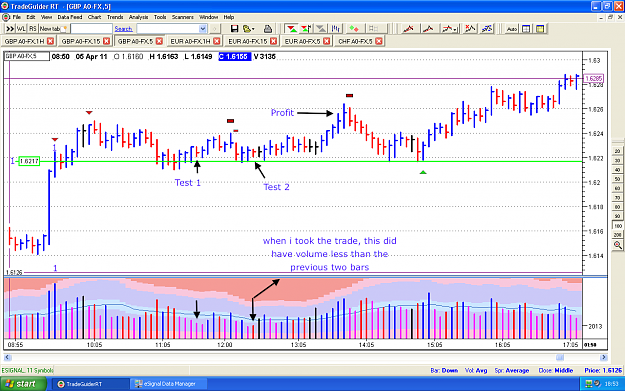Click the print icon
The image size is (625, 391).
click(268, 29)
